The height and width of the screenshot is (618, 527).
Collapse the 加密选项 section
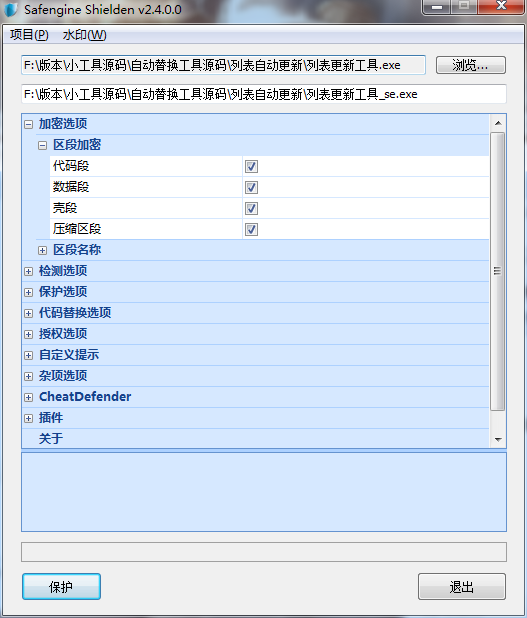pos(28,125)
